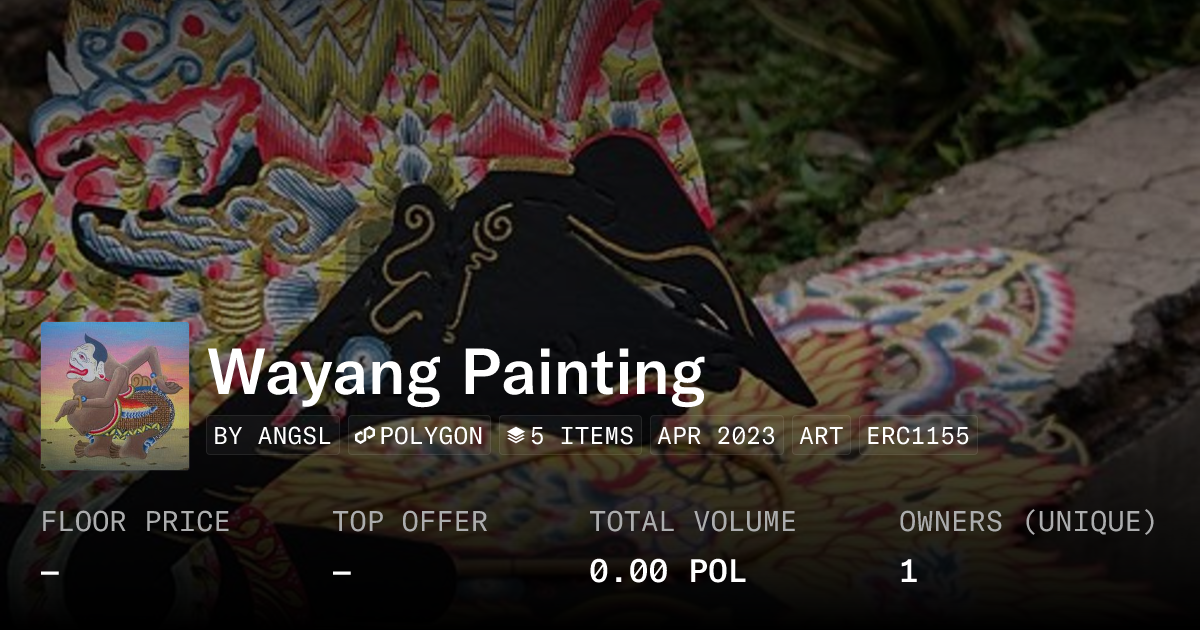Click the dash value under Floor Price
The image size is (1200, 630).
point(51,573)
